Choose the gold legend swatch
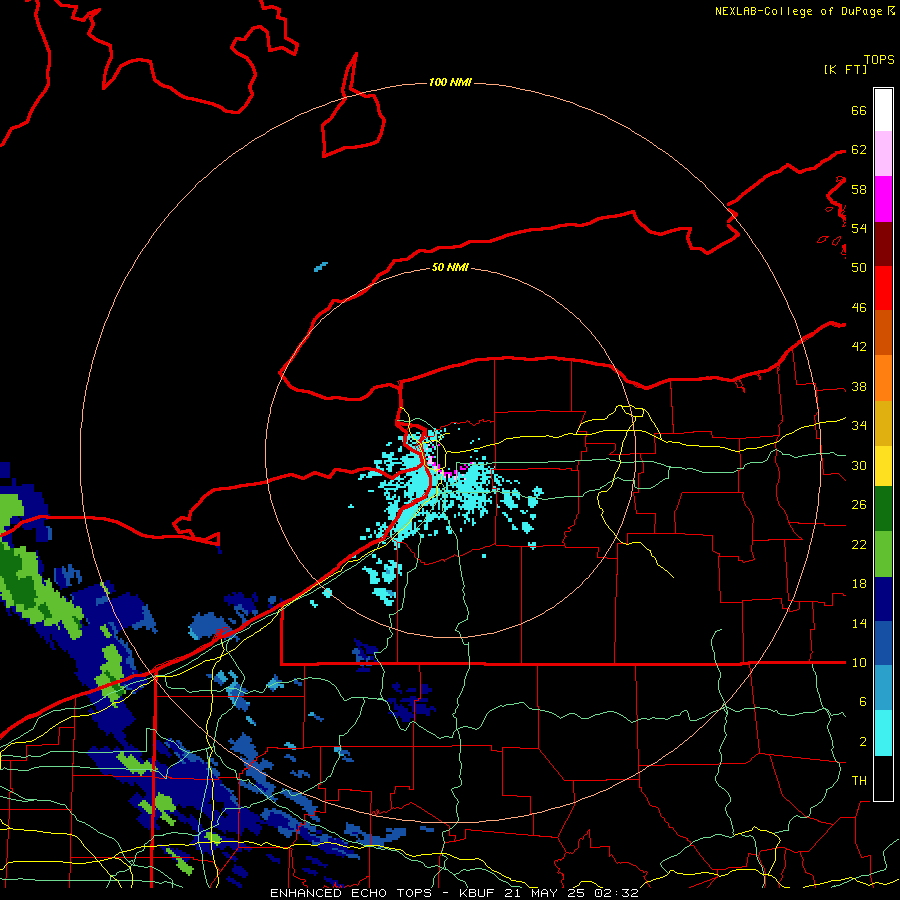The height and width of the screenshot is (900, 900). (883, 423)
